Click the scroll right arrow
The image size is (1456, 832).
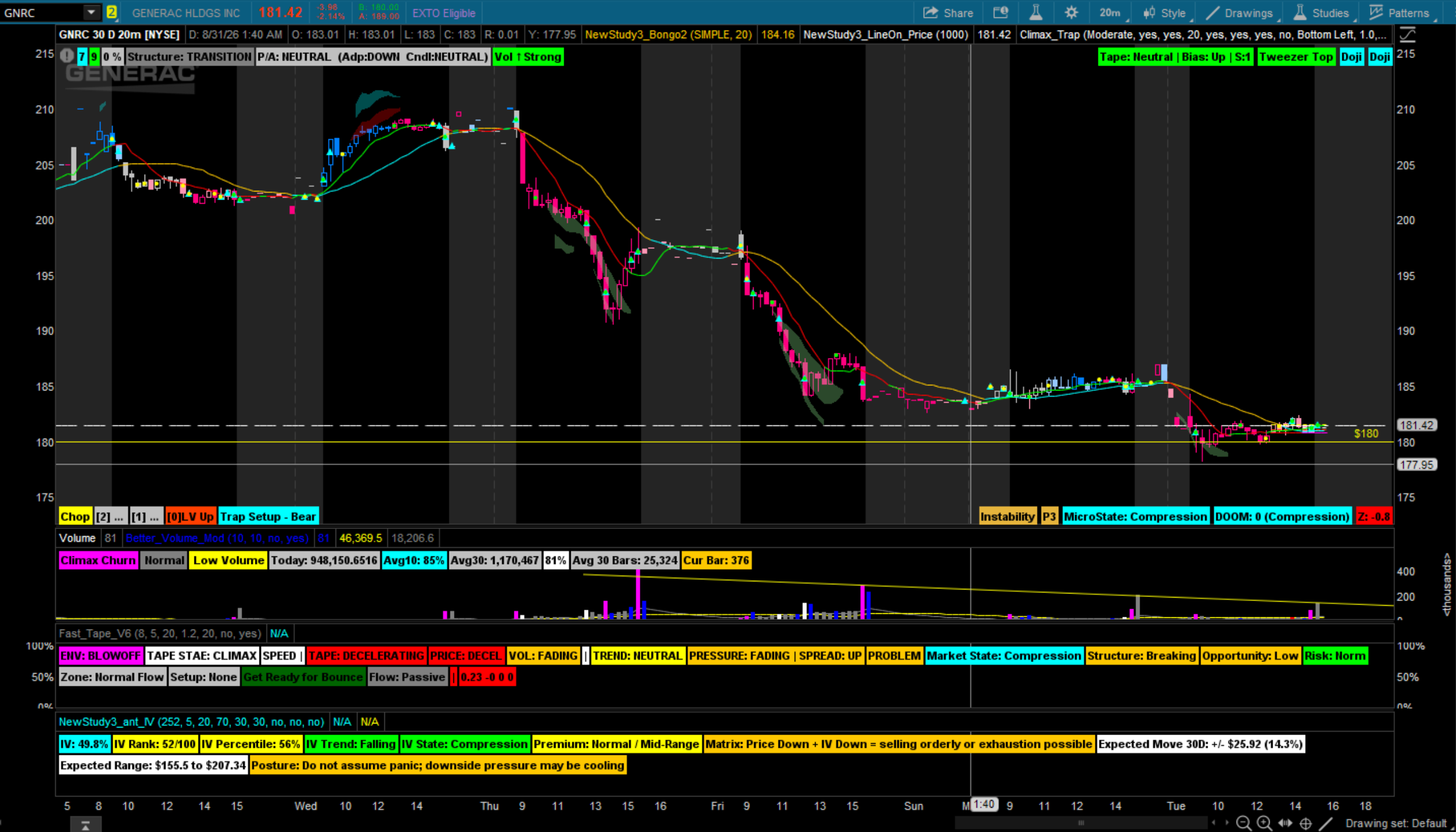pos(1226,823)
